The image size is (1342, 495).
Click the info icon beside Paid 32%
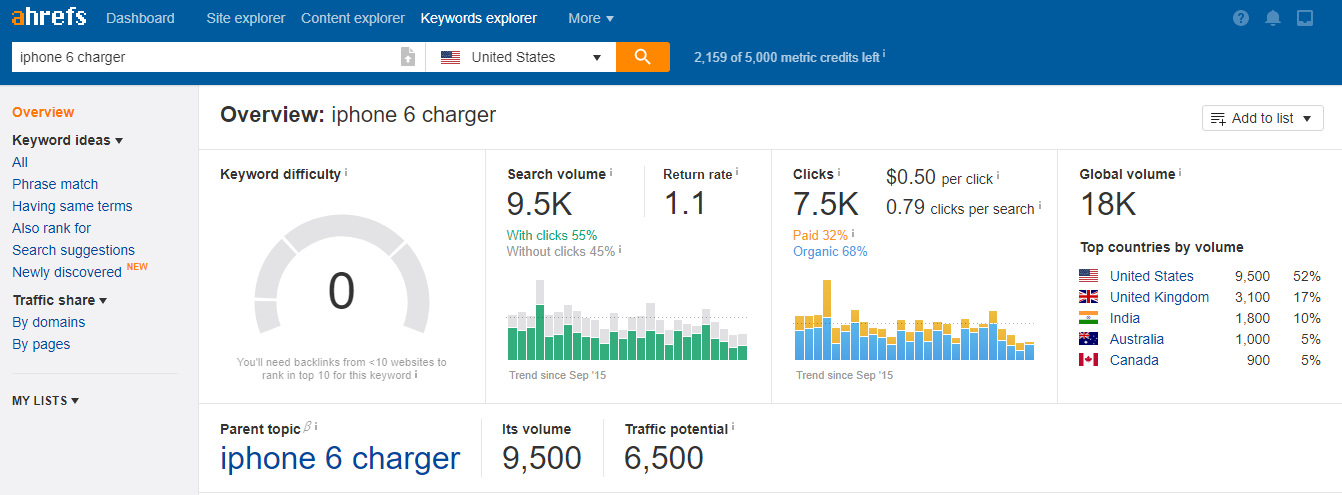click(x=853, y=233)
